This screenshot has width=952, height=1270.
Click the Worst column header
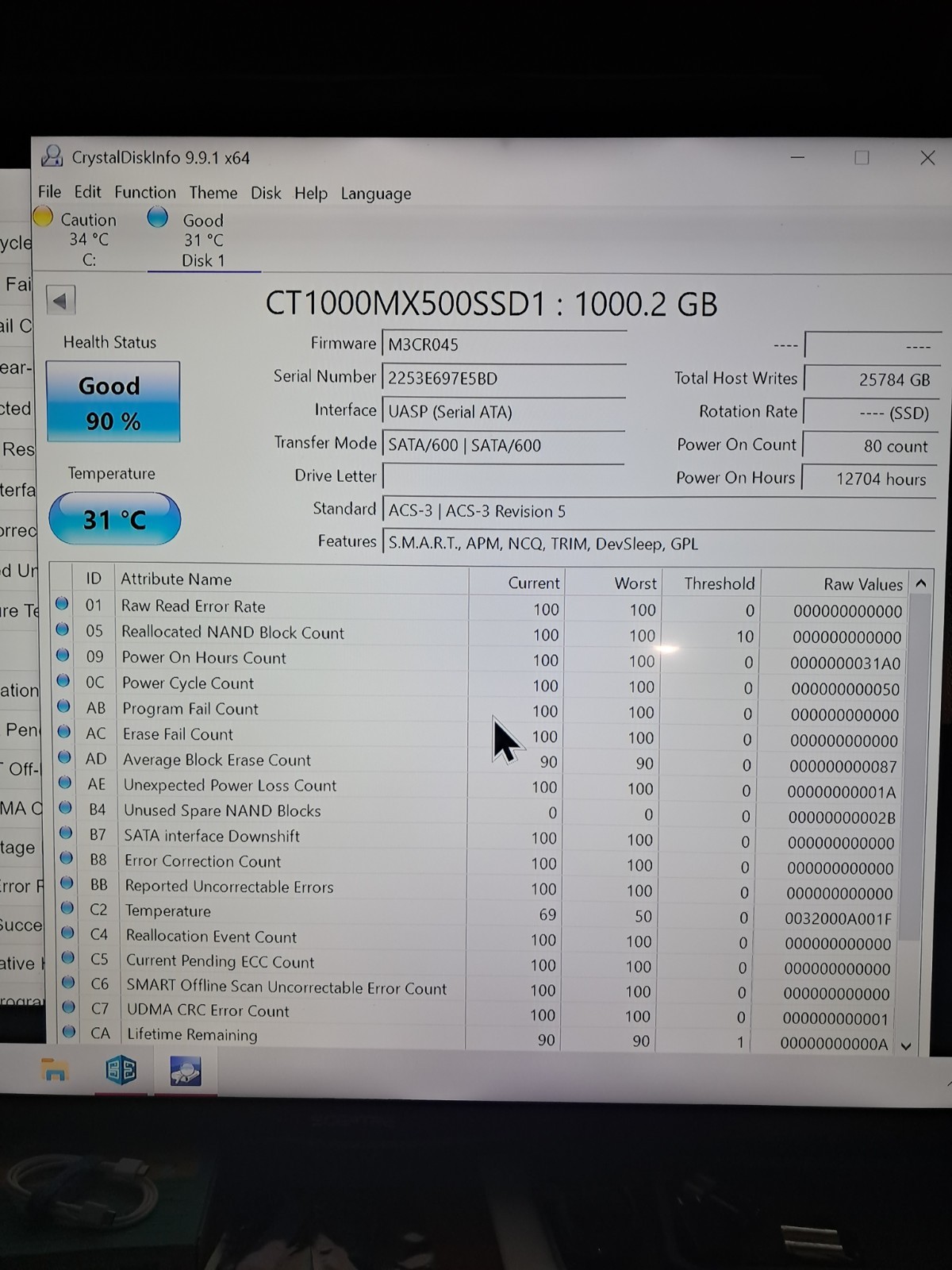point(613,583)
